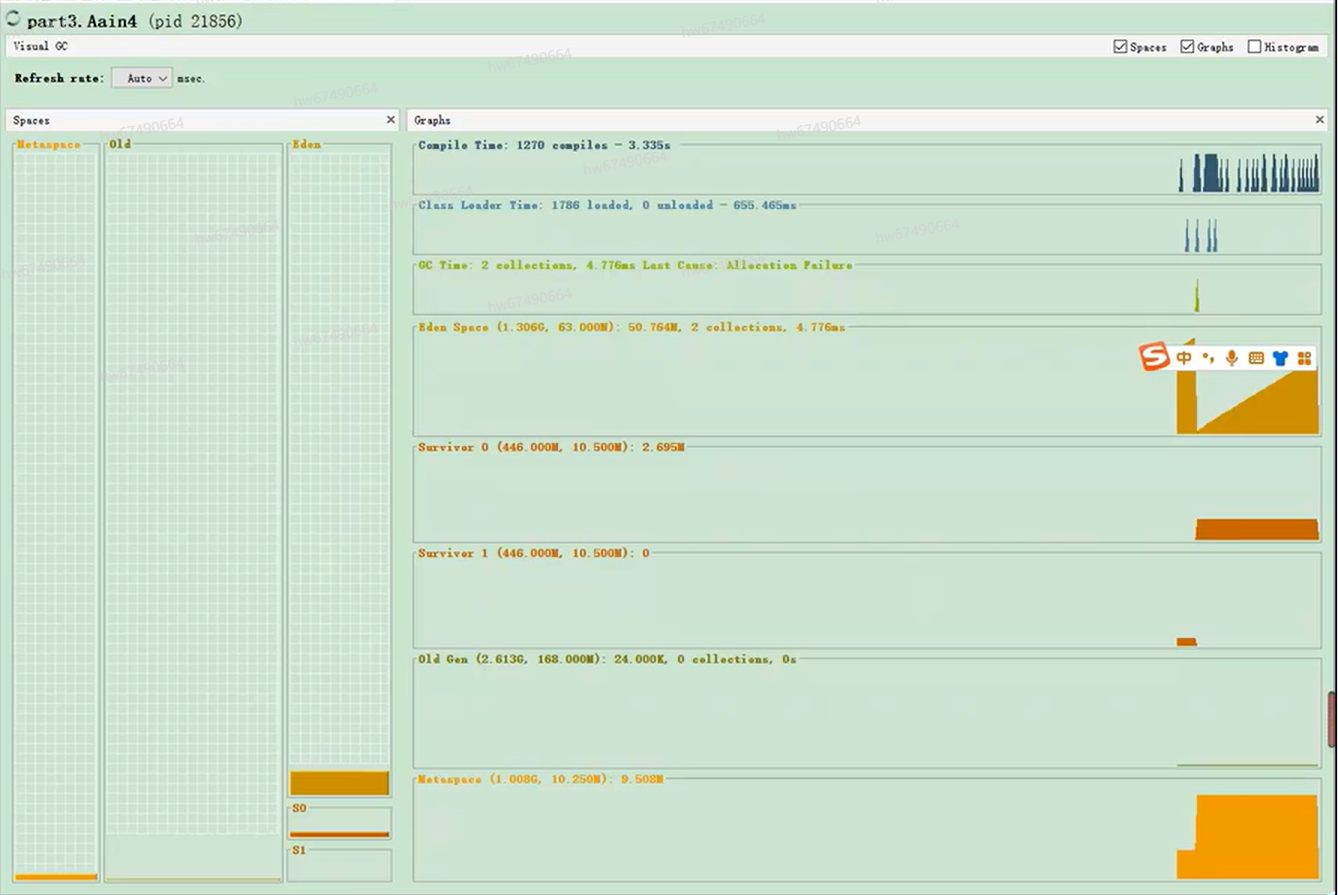Click the 'Survivor 1 (446.000M, 10.500M)' label
Image resolution: width=1338 pixels, height=895 pixels.
coord(533,553)
